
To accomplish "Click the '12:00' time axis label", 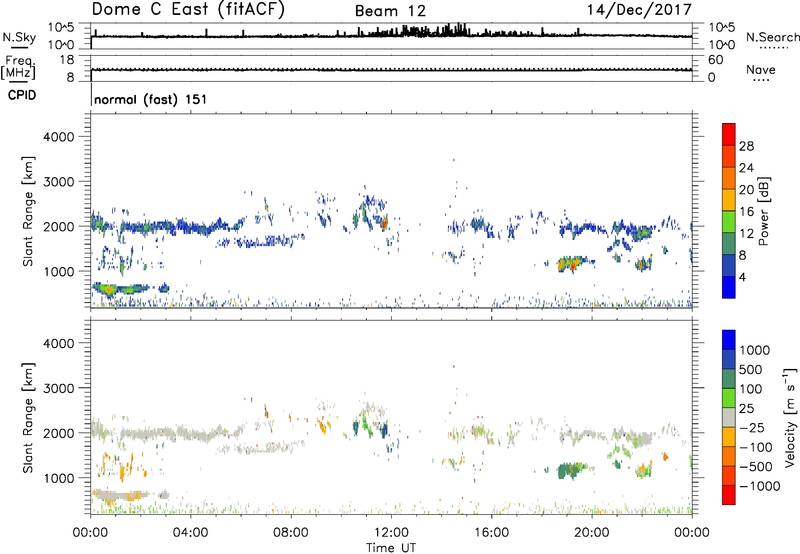I will [391, 533].
